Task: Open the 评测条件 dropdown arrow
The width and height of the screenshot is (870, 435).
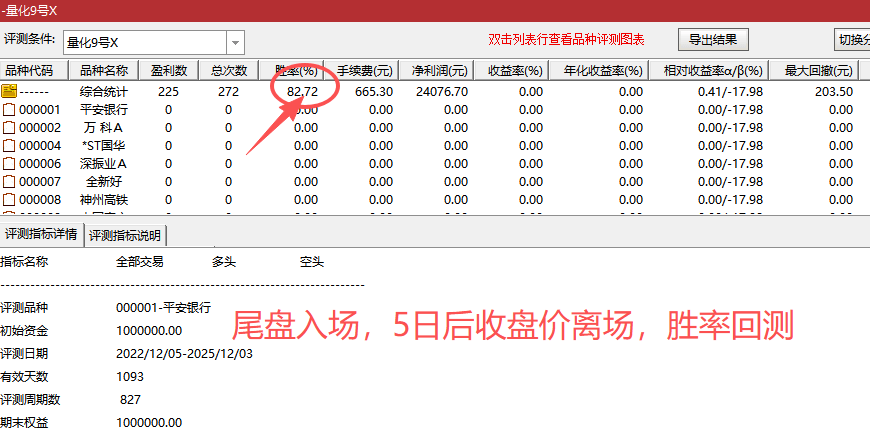Action: coord(236,42)
